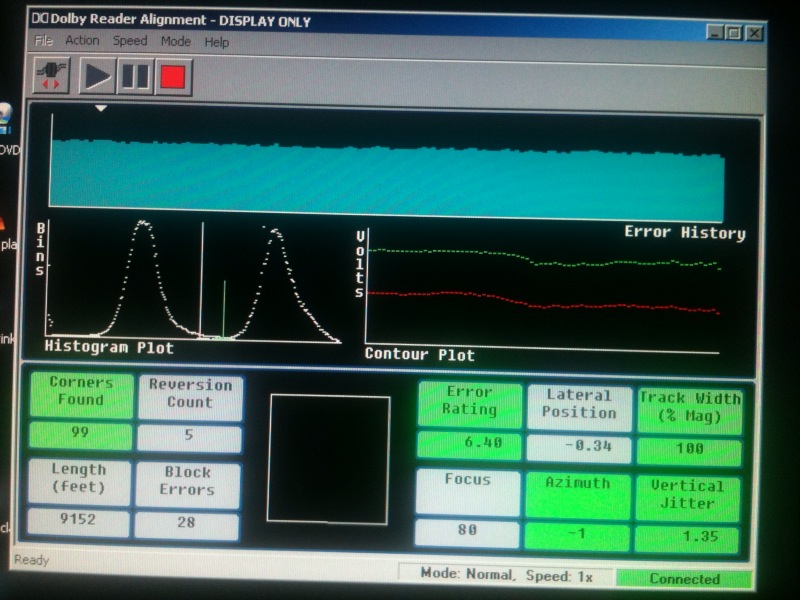Click the Block Errors value 28
Viewport: 800px width, 600px height.
(x=187, y=525)
